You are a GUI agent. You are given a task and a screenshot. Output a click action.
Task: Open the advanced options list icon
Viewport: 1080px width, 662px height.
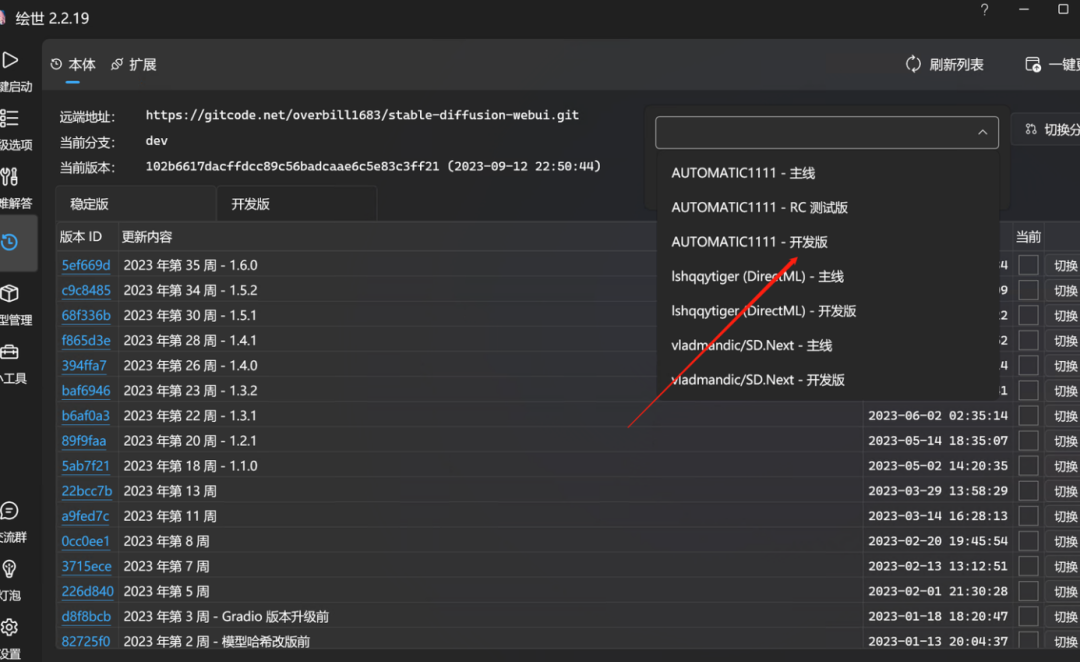(9, 118)
